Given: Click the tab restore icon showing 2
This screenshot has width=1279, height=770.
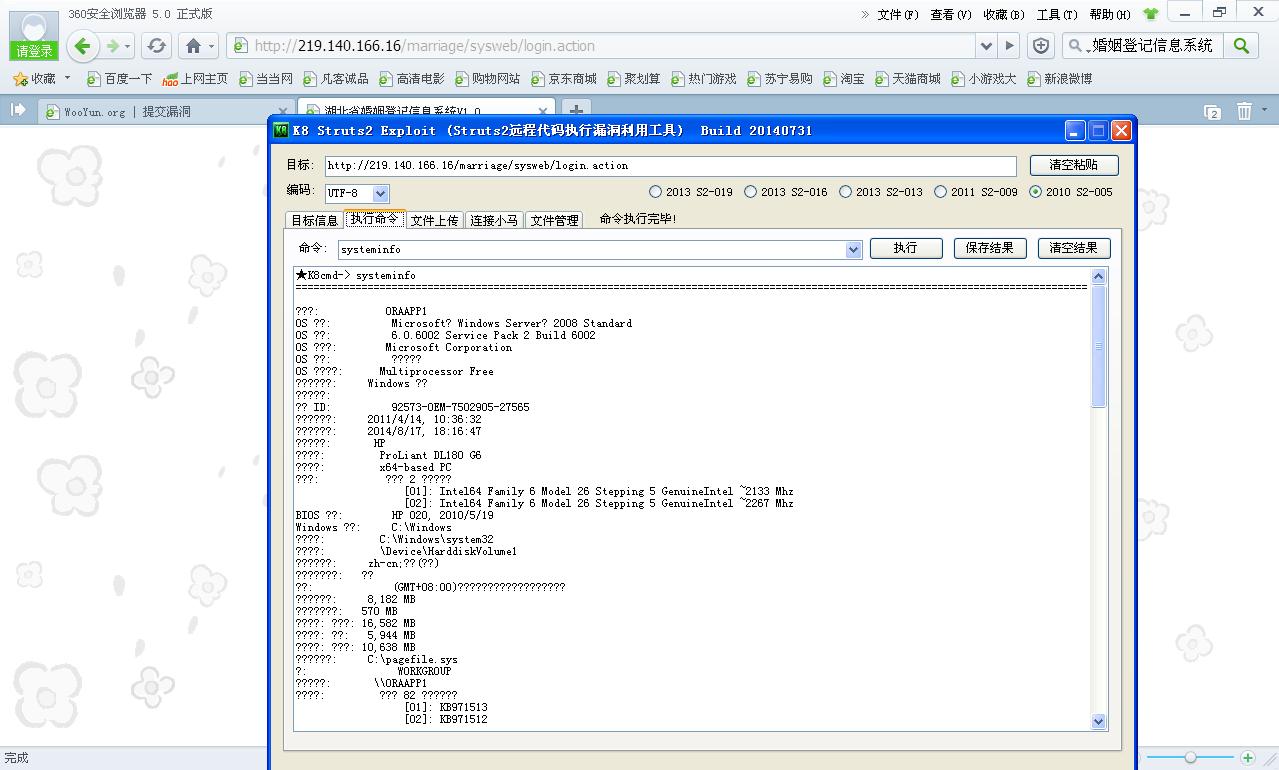Looking at the screenshot, I should pyautogui.click(x=1212, y=112).
